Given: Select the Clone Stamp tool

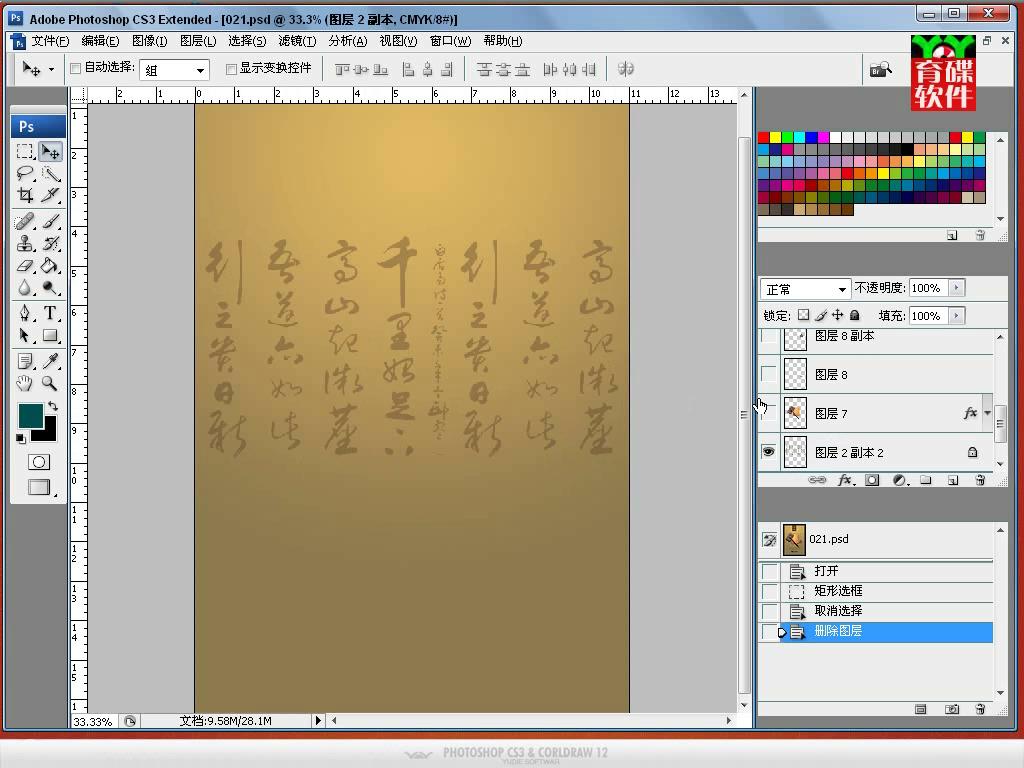Looking at the screenshot, I should tap(25, 244).
